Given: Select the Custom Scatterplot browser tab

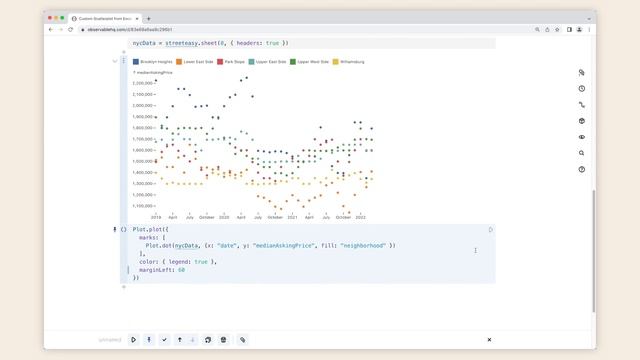Looking at the screenshot, I should click(104, 18).
